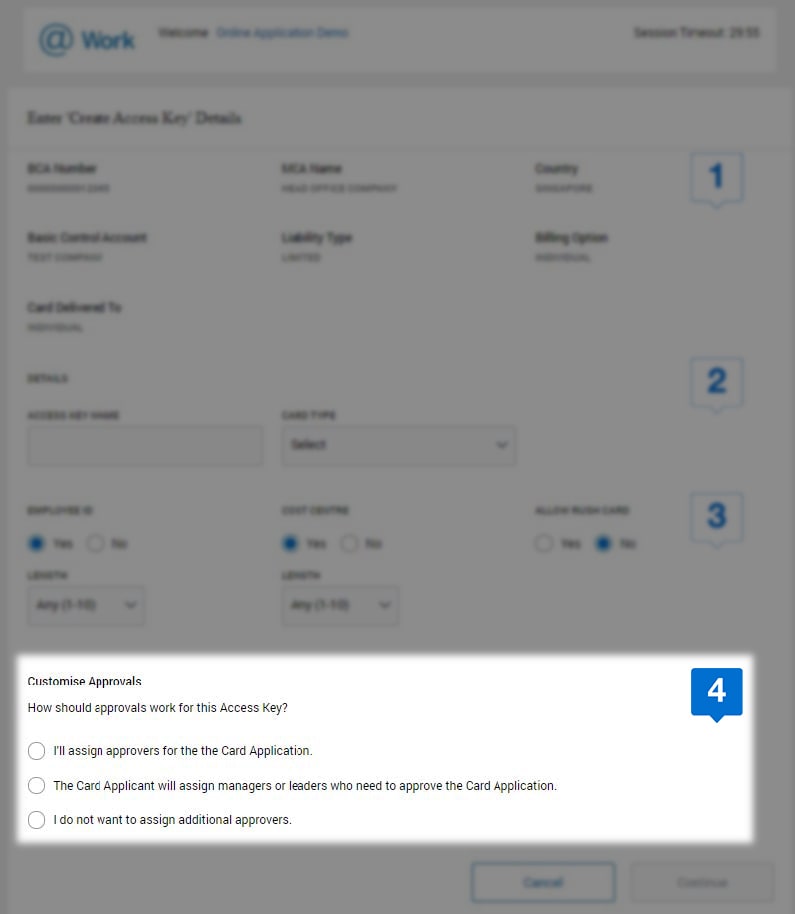Click the chevron on the Cost Centre Length selector
Image resolution: width=795 pixels, height=914 pixels.
coord(384,605)
